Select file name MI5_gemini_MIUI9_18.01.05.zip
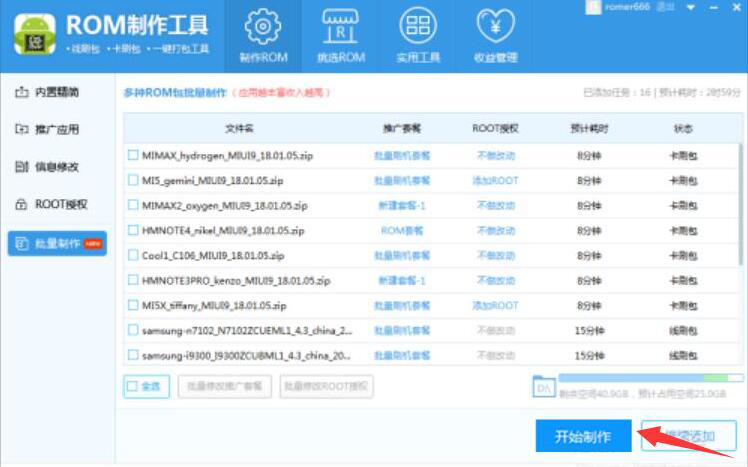This screenshot has height=467, width=748. pos(213,181)
